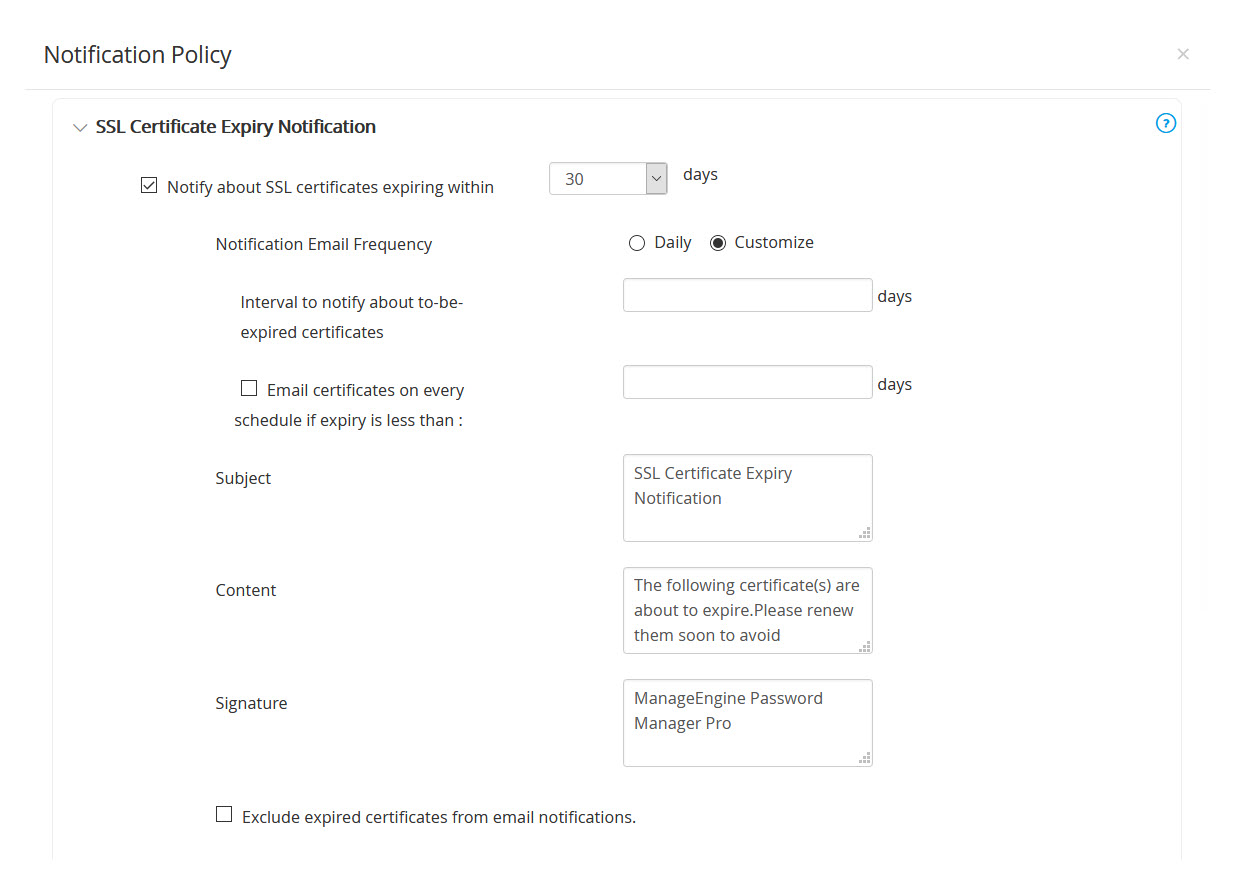Select the Customize frequency radio button
This screenshot has width=1237, height=871.
(x=717, y=243)
